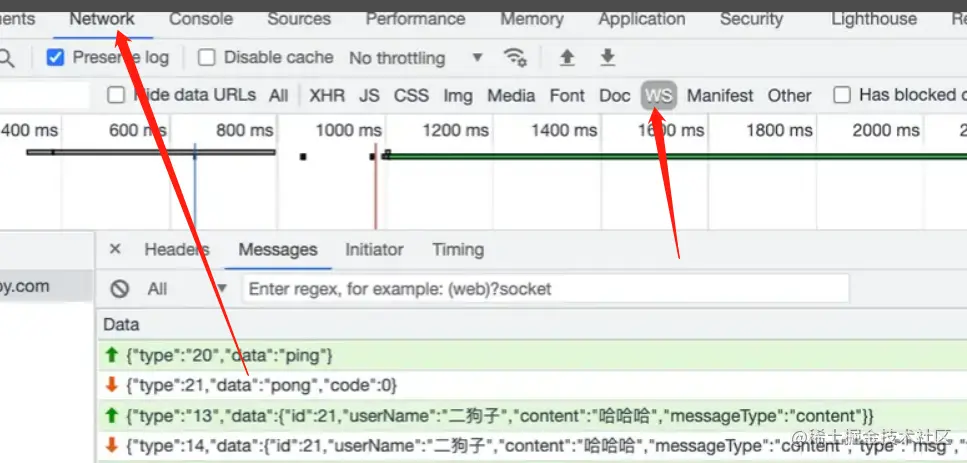Screen dimensions: 967x463
Task: Go to the Performance tab
Action: pos(416,19)
